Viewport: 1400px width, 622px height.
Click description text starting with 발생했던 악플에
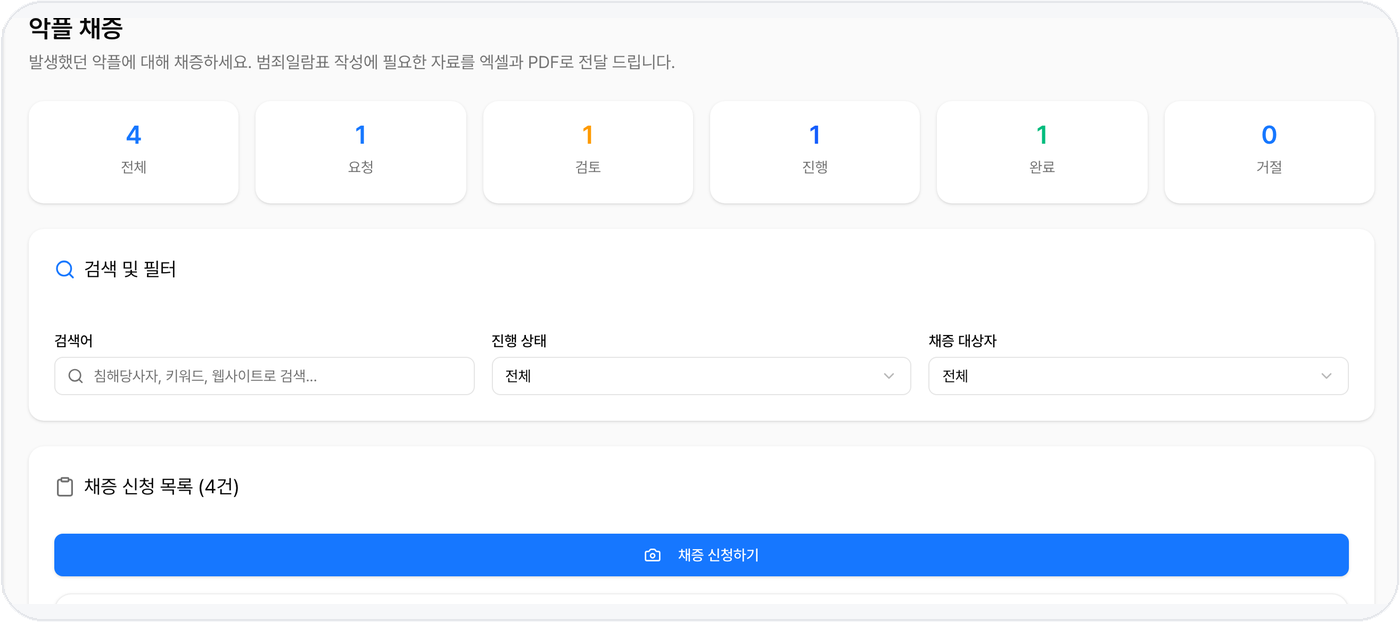352,62
